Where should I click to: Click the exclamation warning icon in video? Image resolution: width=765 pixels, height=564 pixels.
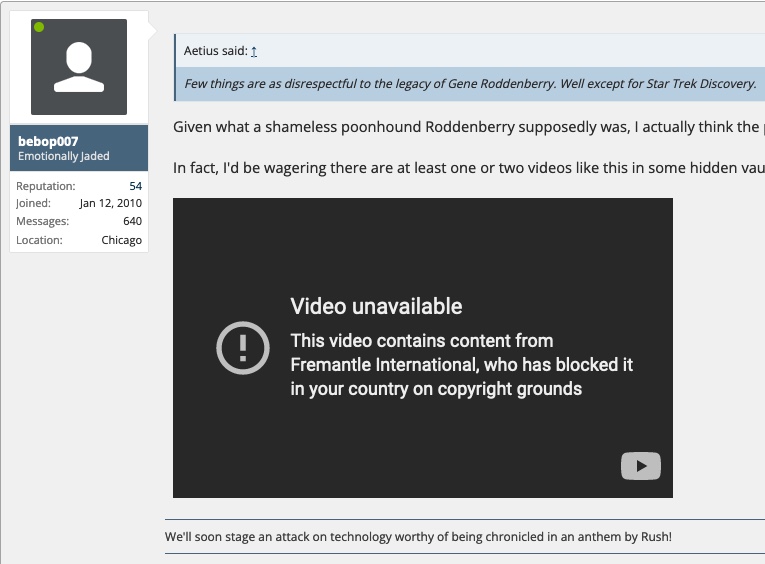pyautogui.click(x=242, y=348)
